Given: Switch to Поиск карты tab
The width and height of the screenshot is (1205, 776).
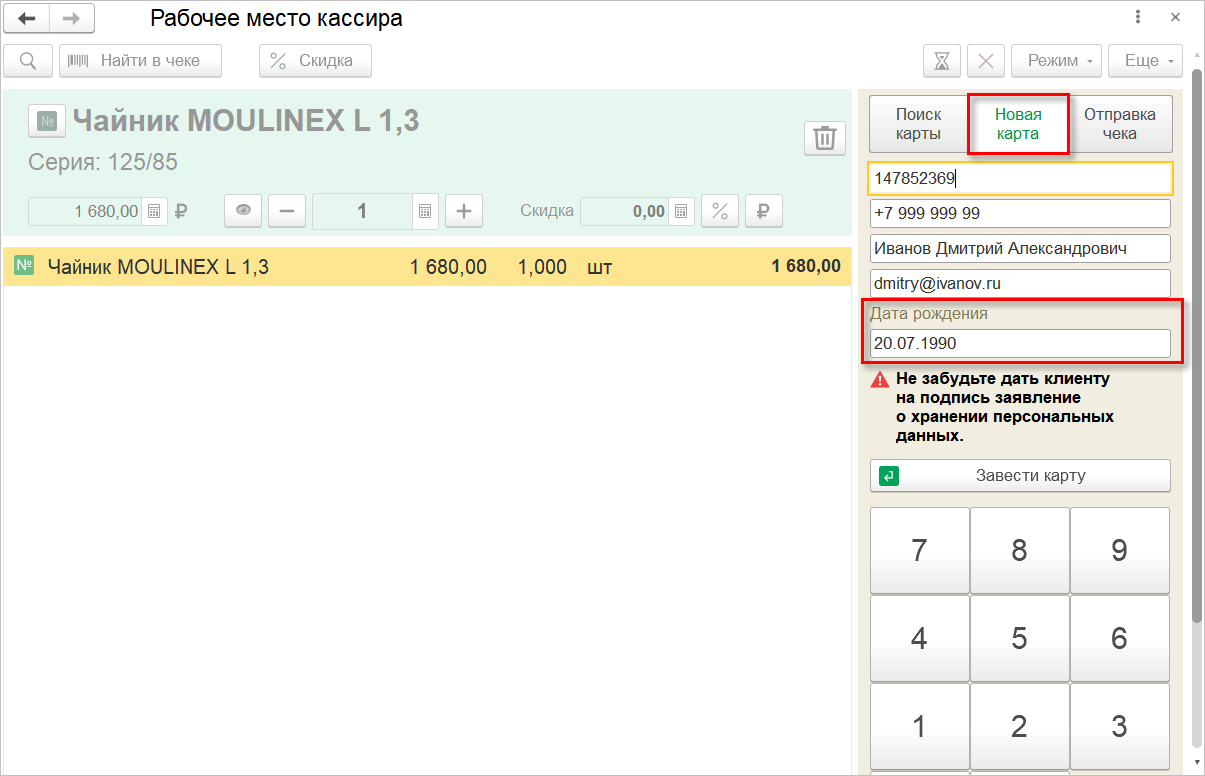Looking at the screenshot, I should point(918,124).
